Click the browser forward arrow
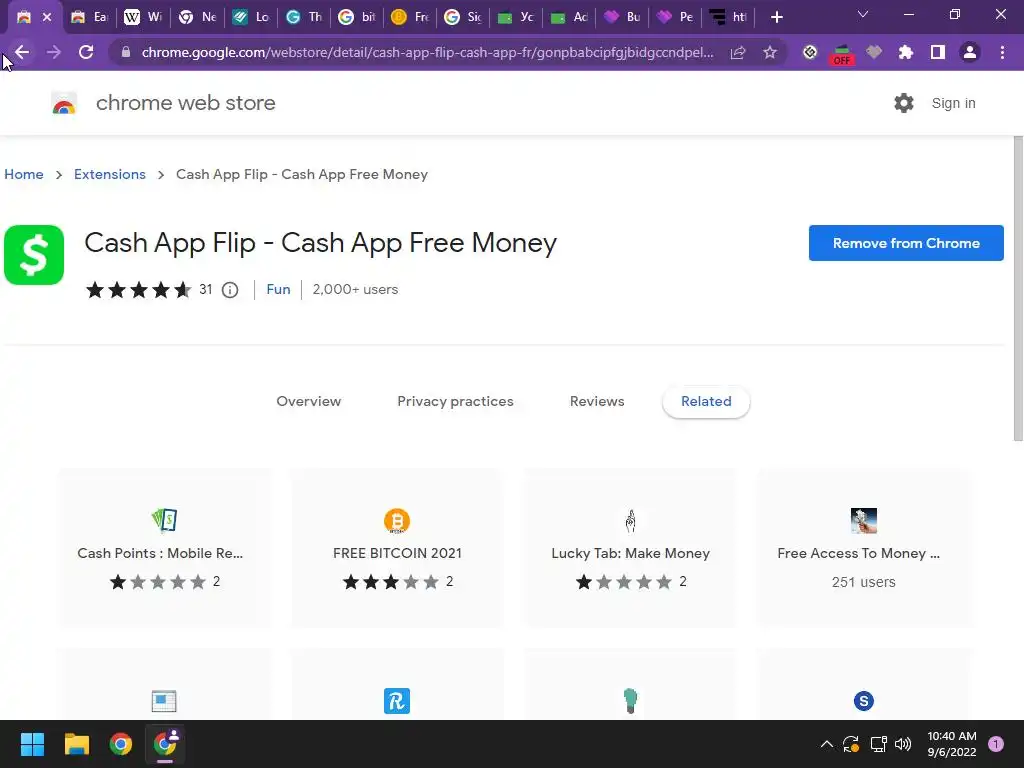Screen dimensions: 1024x768 coord(54,52)
